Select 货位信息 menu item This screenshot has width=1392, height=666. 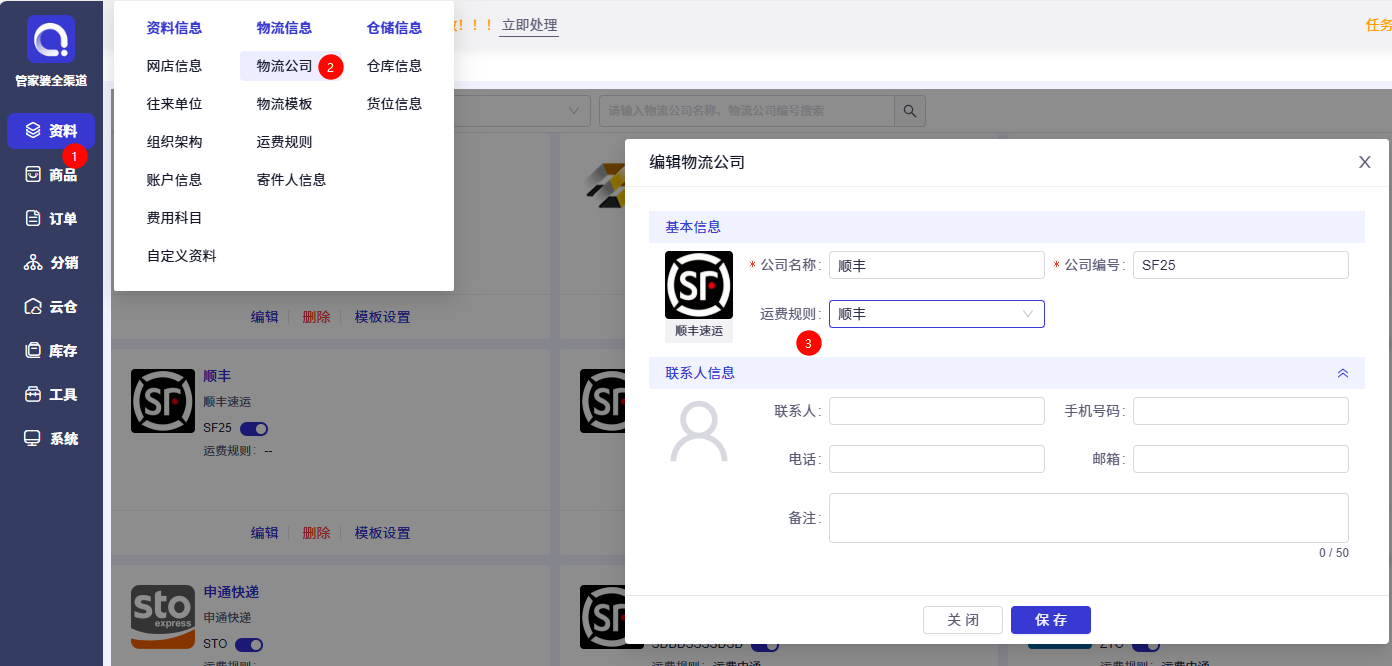(394, 104)
